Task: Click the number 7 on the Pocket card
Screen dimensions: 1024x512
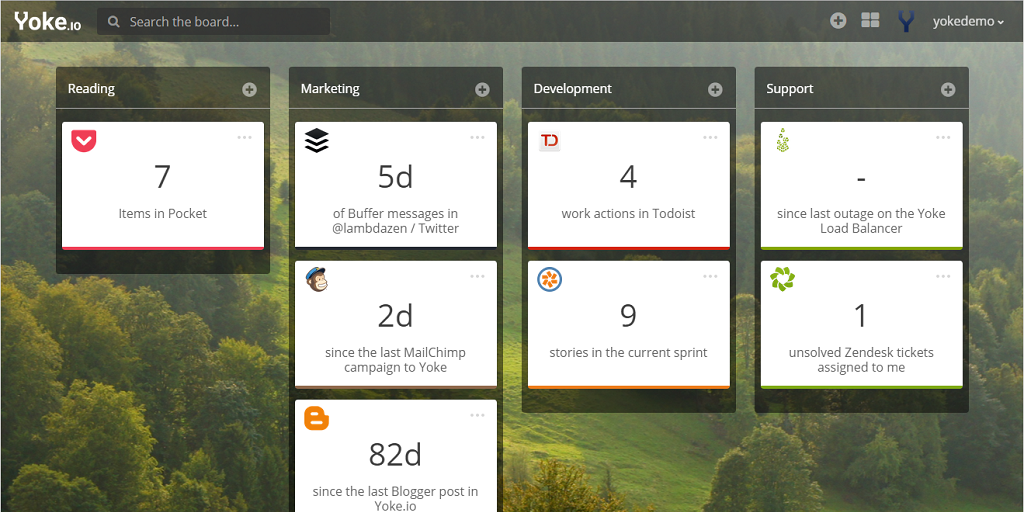Action: click(162, 176)
